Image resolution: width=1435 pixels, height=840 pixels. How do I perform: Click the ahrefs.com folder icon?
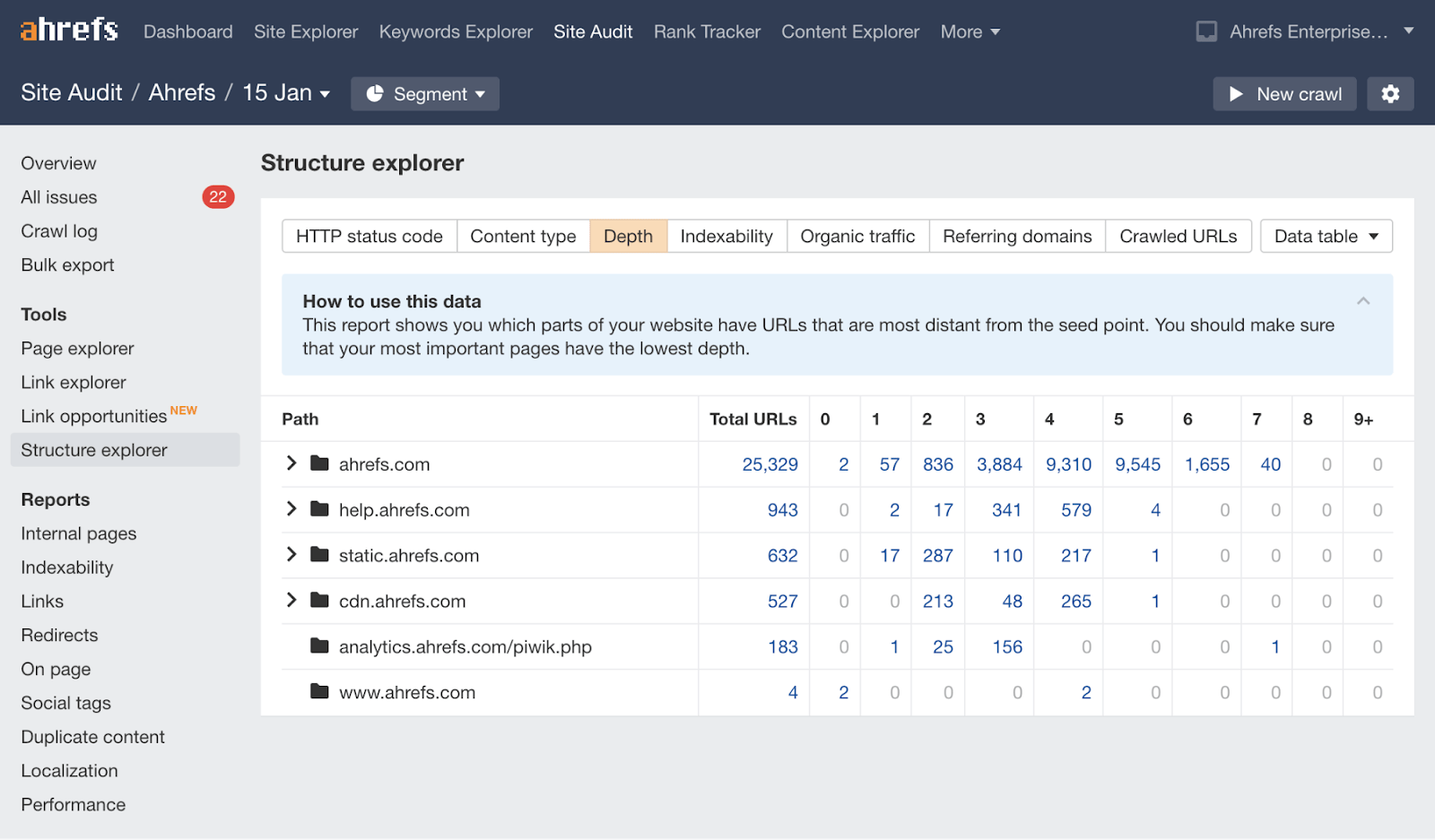tap(319, 463)
